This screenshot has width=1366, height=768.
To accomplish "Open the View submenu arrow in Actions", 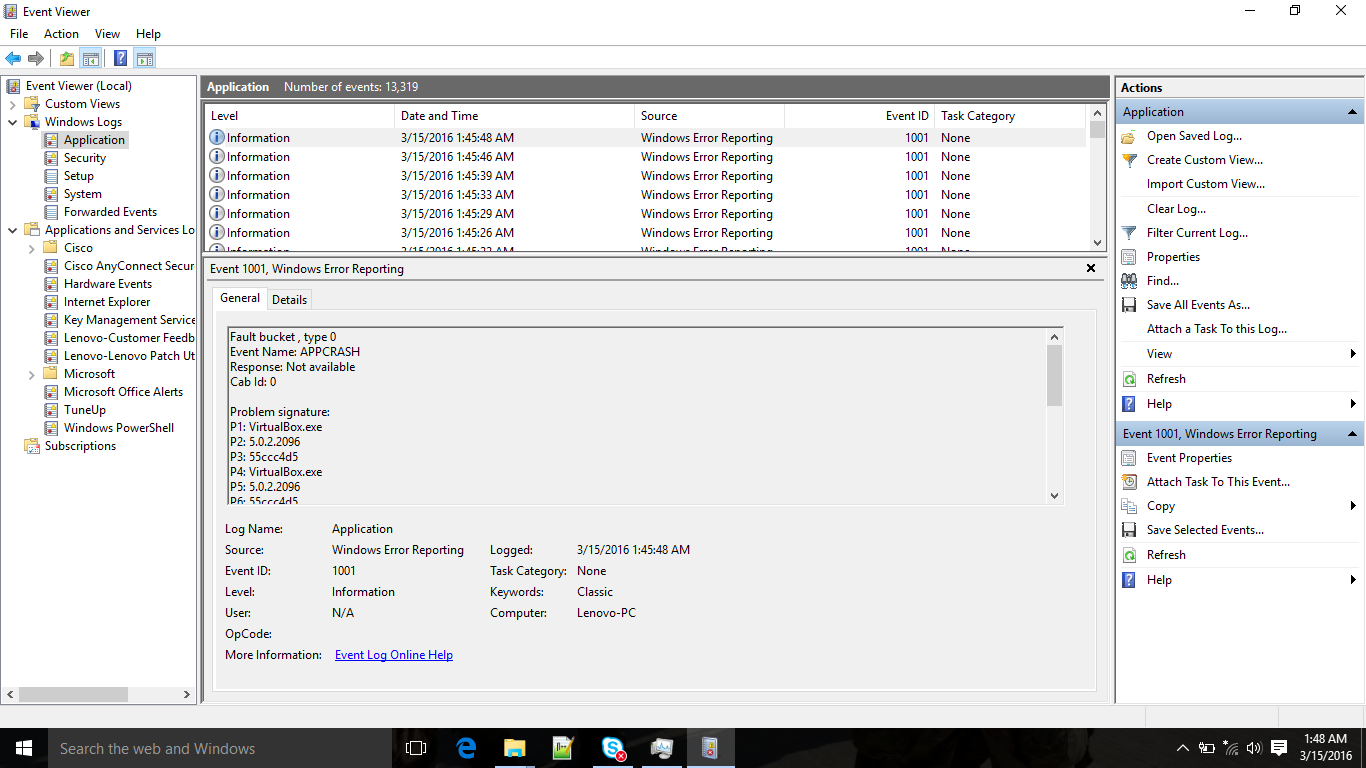I will (1353, 354).
